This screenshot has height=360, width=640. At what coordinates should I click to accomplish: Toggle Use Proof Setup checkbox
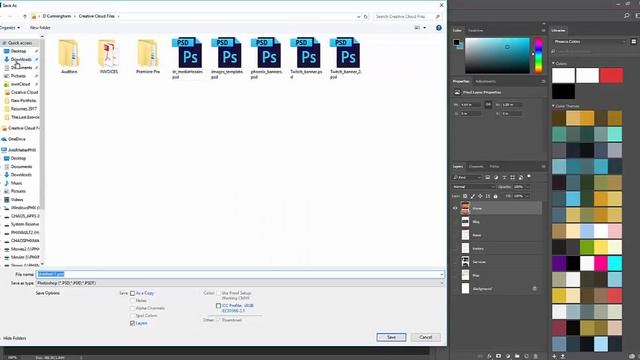click(218, 293)
